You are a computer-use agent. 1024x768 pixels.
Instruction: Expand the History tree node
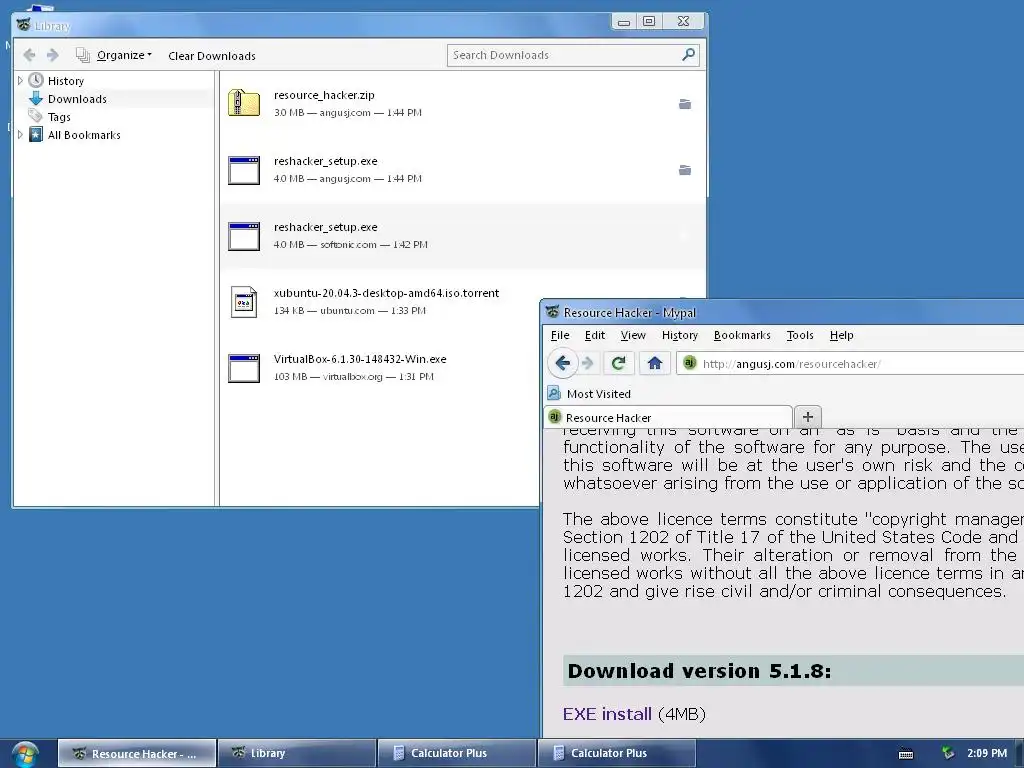(20, 80)
